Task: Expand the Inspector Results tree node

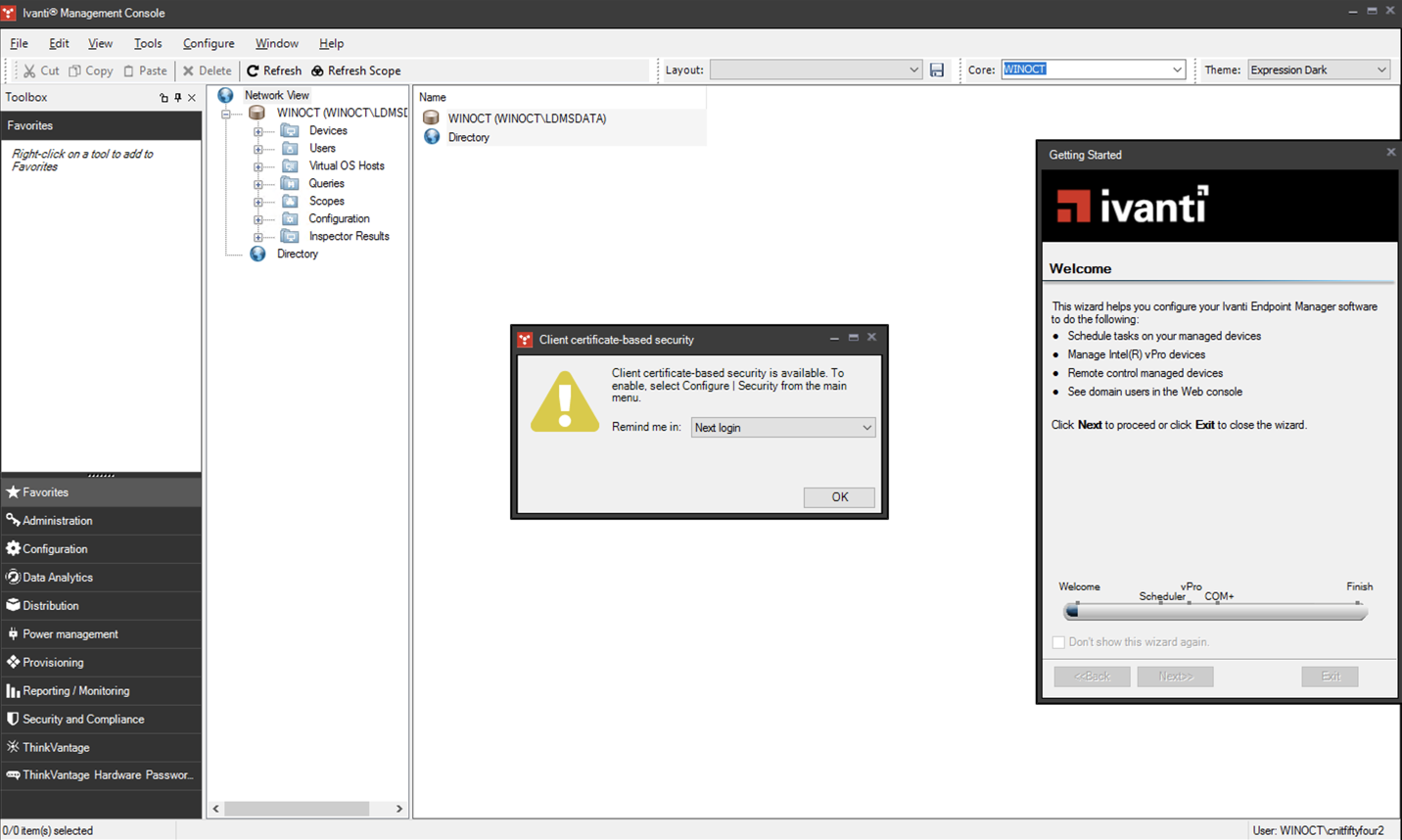Action: [x=258, y=237]
